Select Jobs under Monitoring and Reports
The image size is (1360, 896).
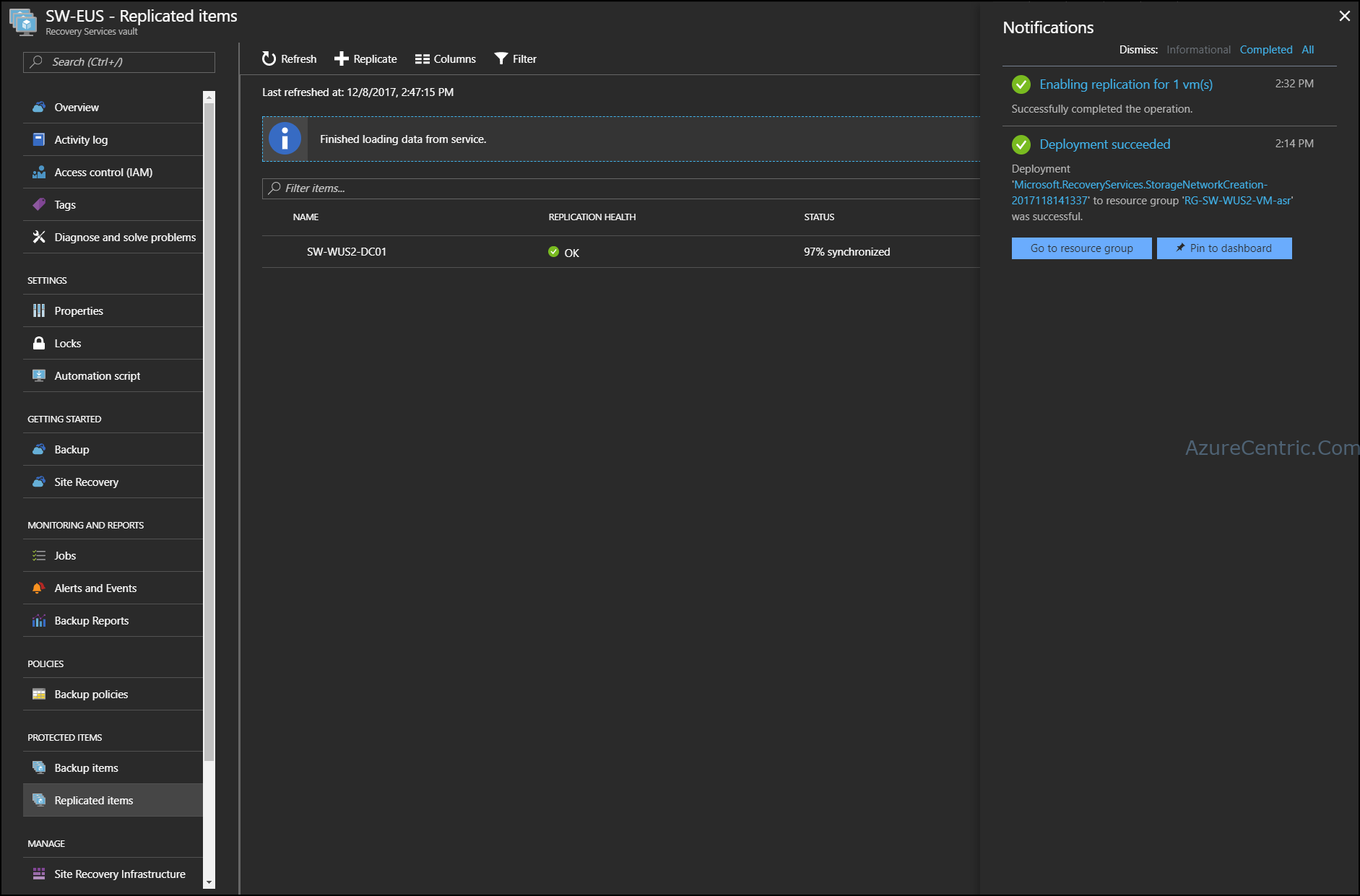click(113, 555)
